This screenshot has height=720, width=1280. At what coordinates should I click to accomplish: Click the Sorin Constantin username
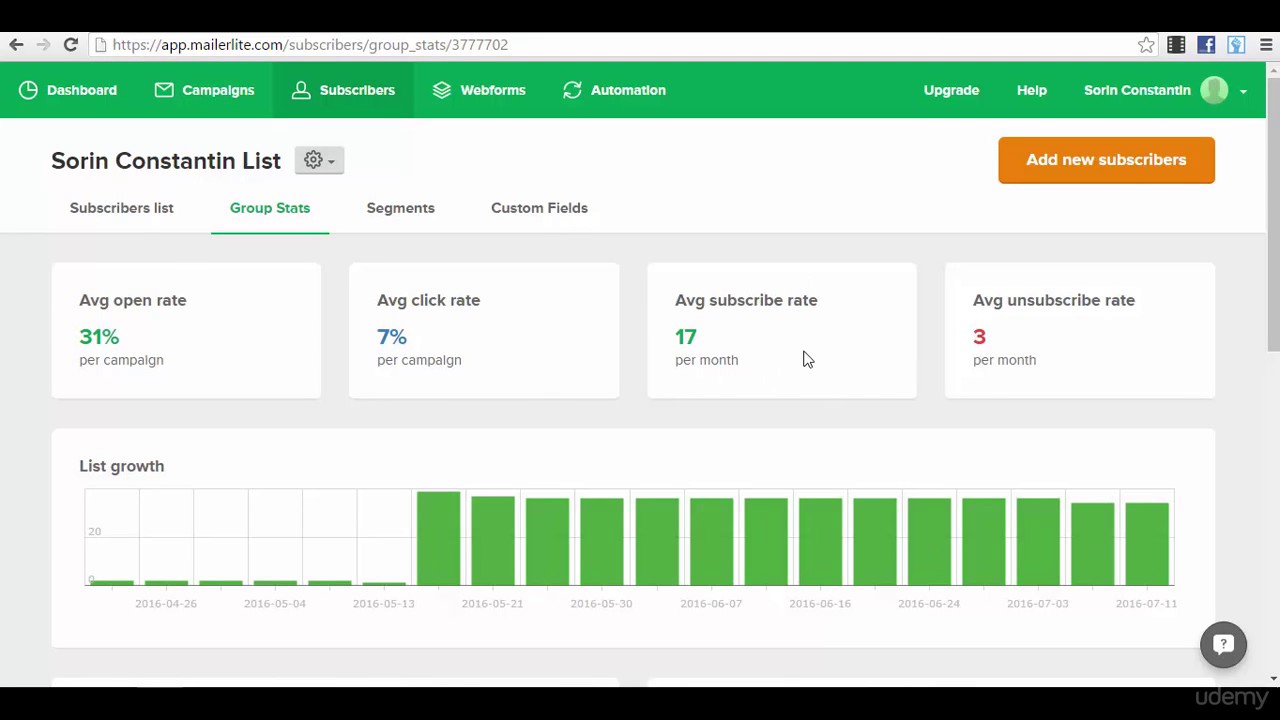coord(1137,90)
